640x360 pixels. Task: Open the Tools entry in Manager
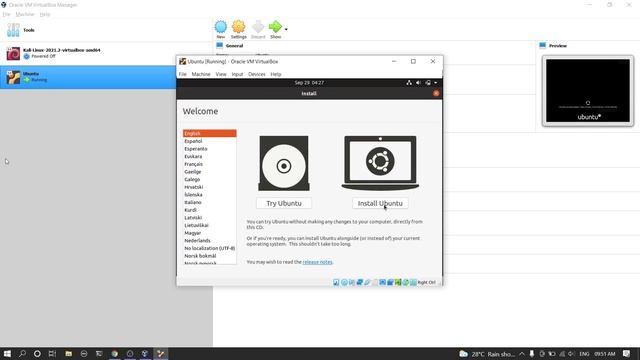pyautogui.click(x=106, y=30)
